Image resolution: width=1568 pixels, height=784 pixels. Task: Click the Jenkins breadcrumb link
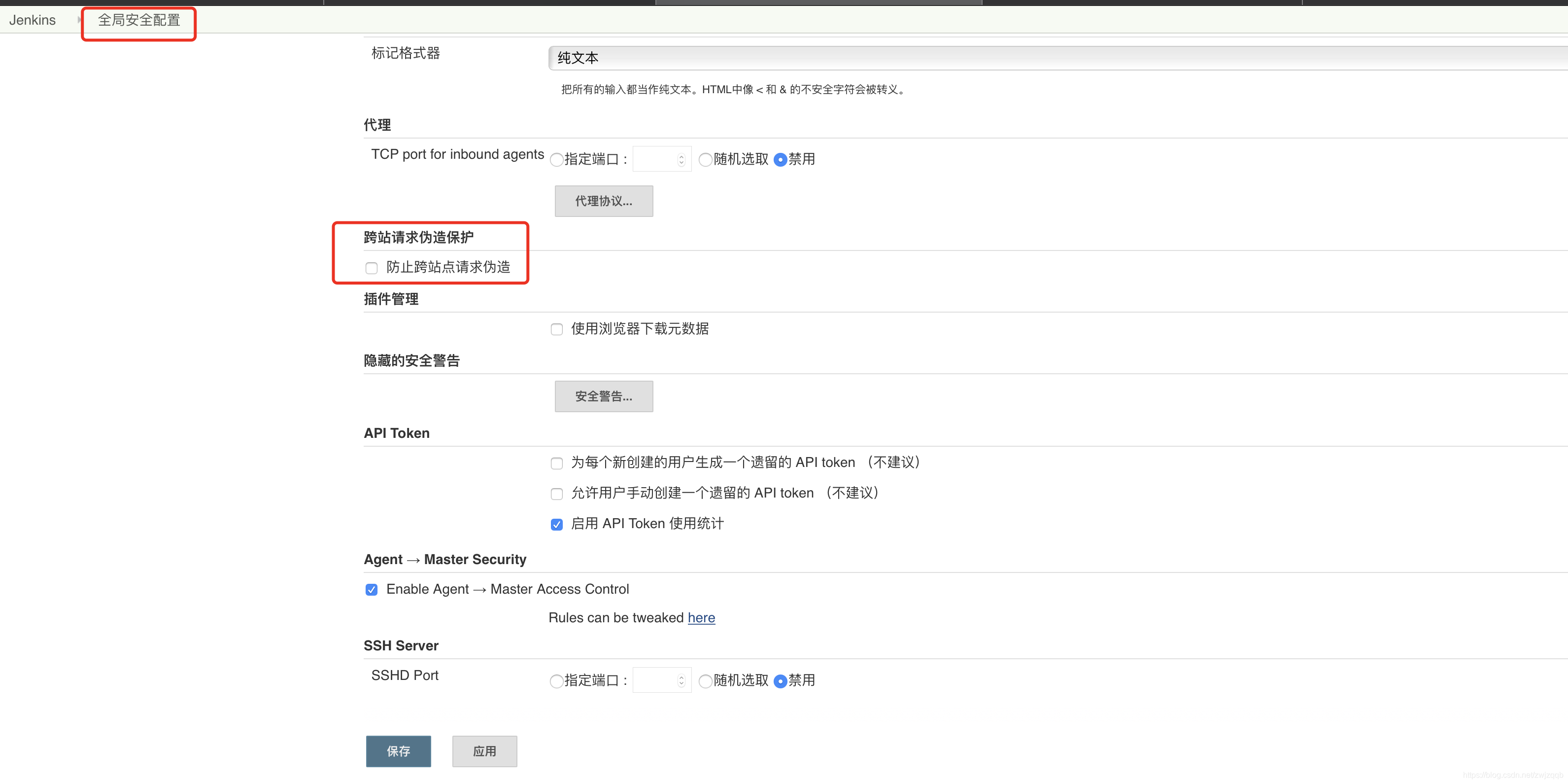tap(32, 20)
